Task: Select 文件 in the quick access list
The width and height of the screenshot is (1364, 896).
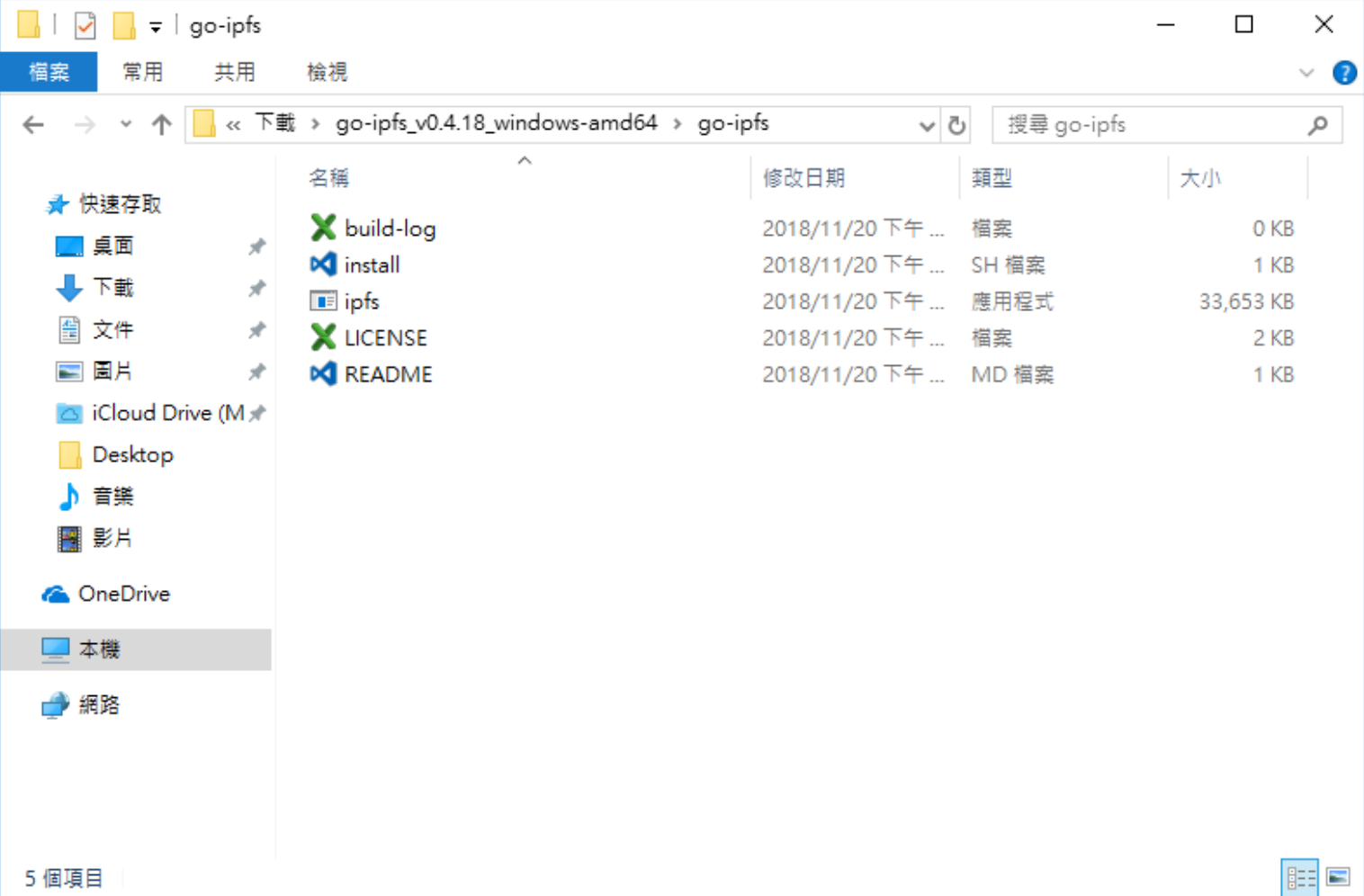Action: click(113, 329)
